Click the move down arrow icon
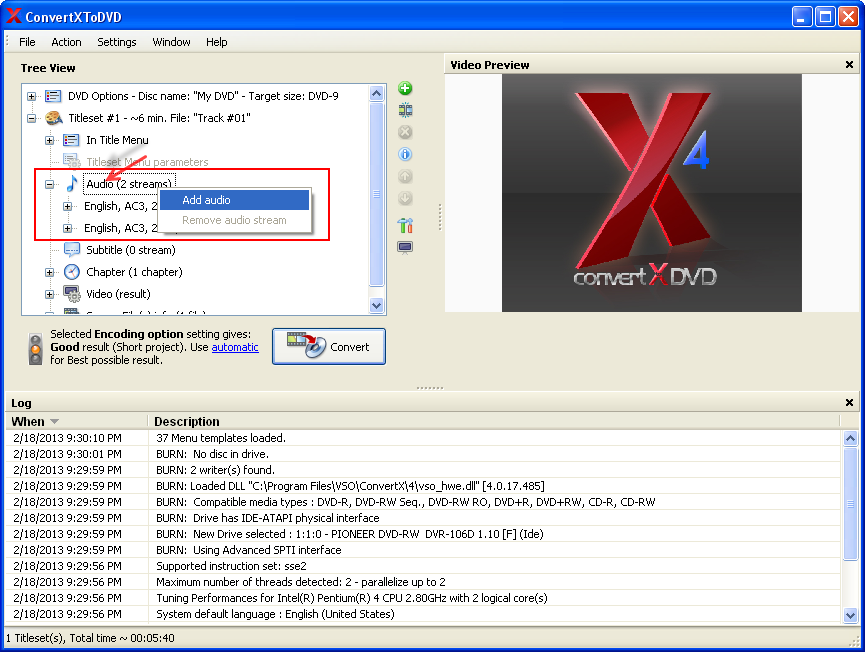The image size is (865, 652). click(405, 199)
